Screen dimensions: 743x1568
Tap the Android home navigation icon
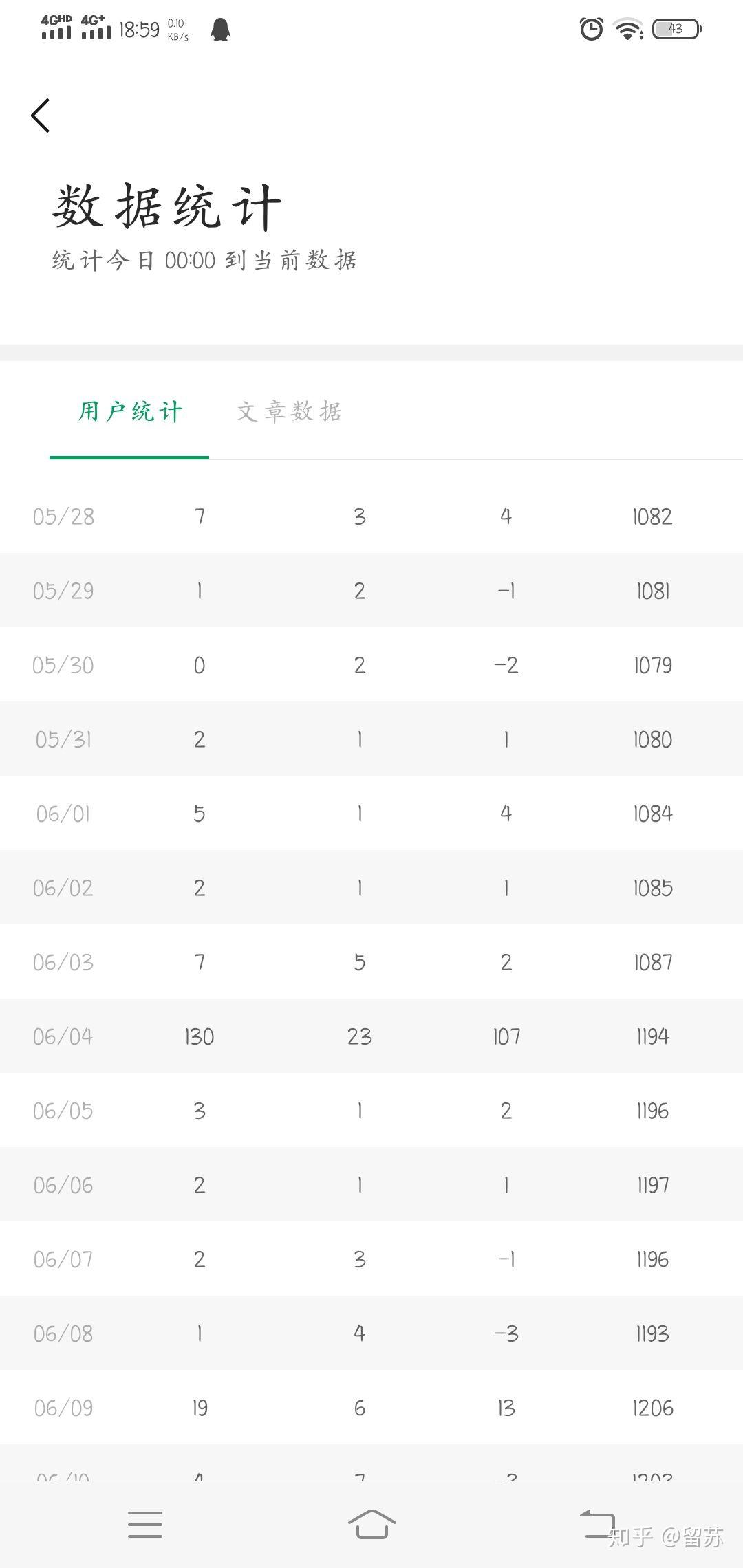tap(371, 1524)
